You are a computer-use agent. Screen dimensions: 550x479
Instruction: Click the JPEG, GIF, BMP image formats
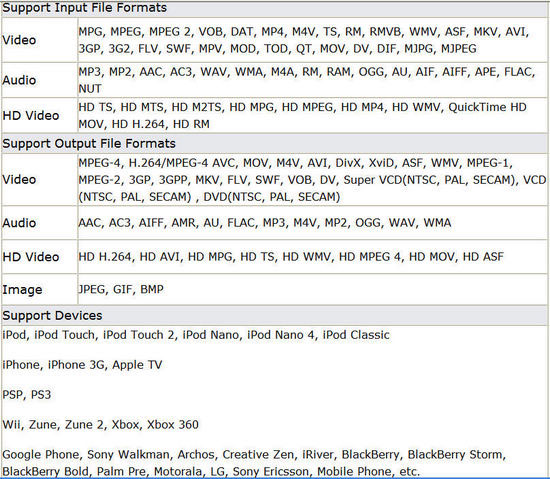(121, 289)
